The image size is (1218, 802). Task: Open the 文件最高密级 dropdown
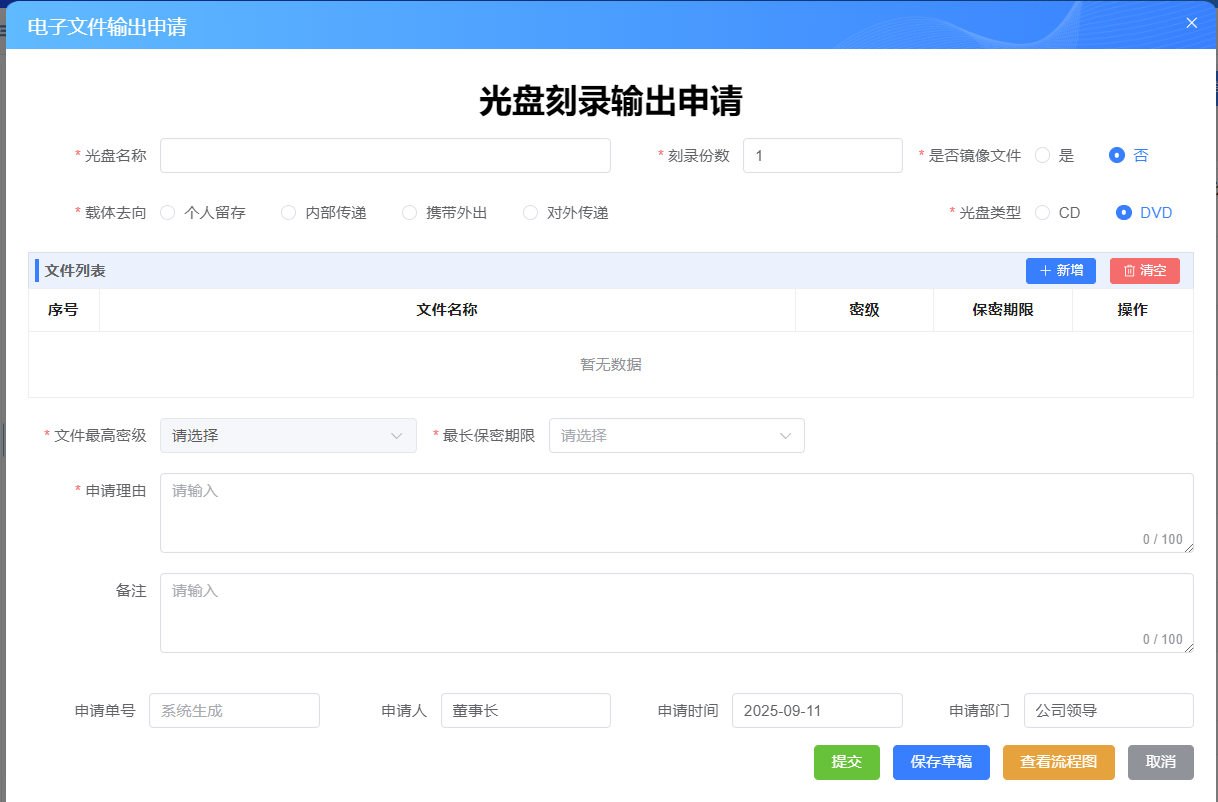coord(288,436)
